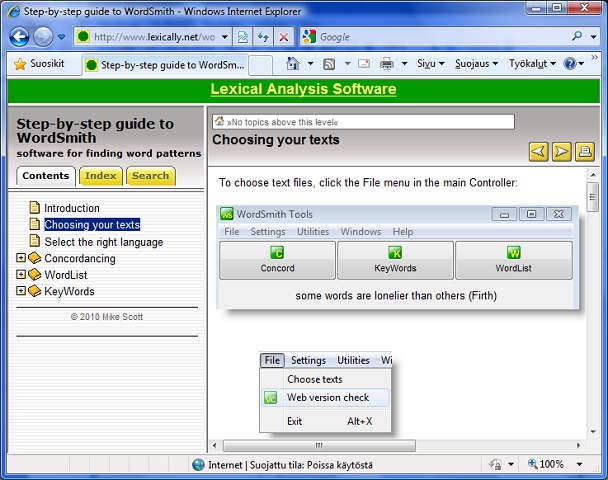Expand the WordList tree node

21,275
